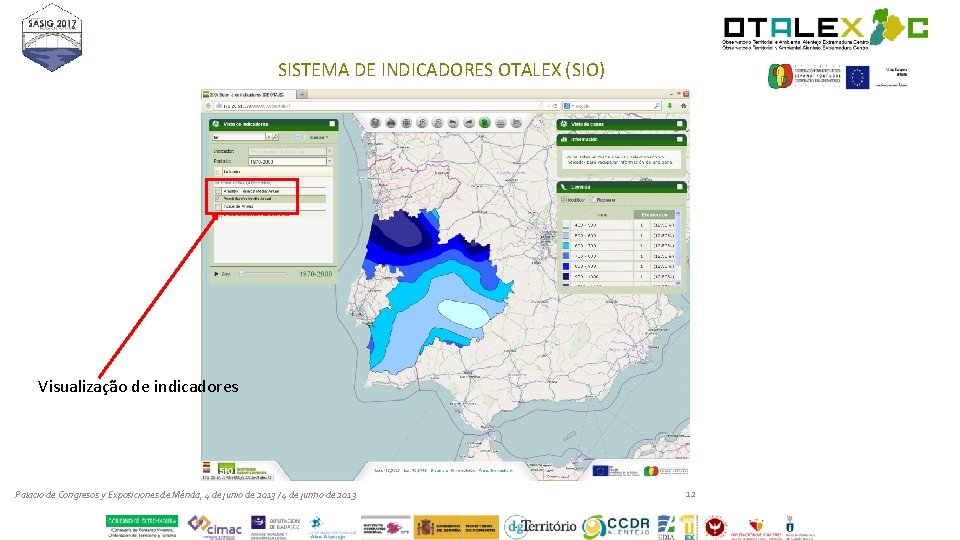Click the last icon in the map toolbar
The width and height of the screenshot is (960, 540).
(x=516, y=122)
